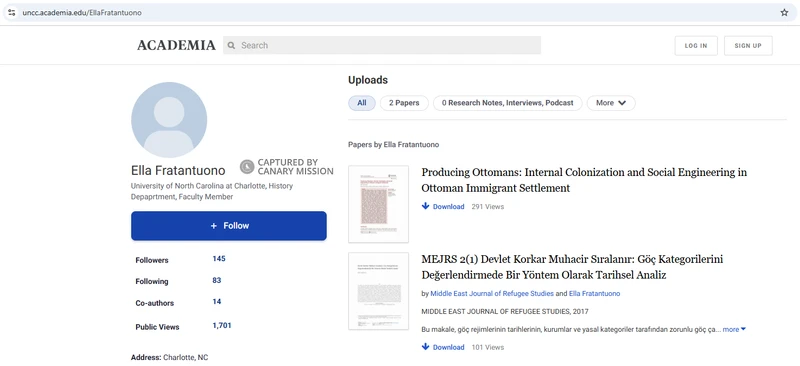
Task: Click Co-authors count 14
Action: (217, 302)
